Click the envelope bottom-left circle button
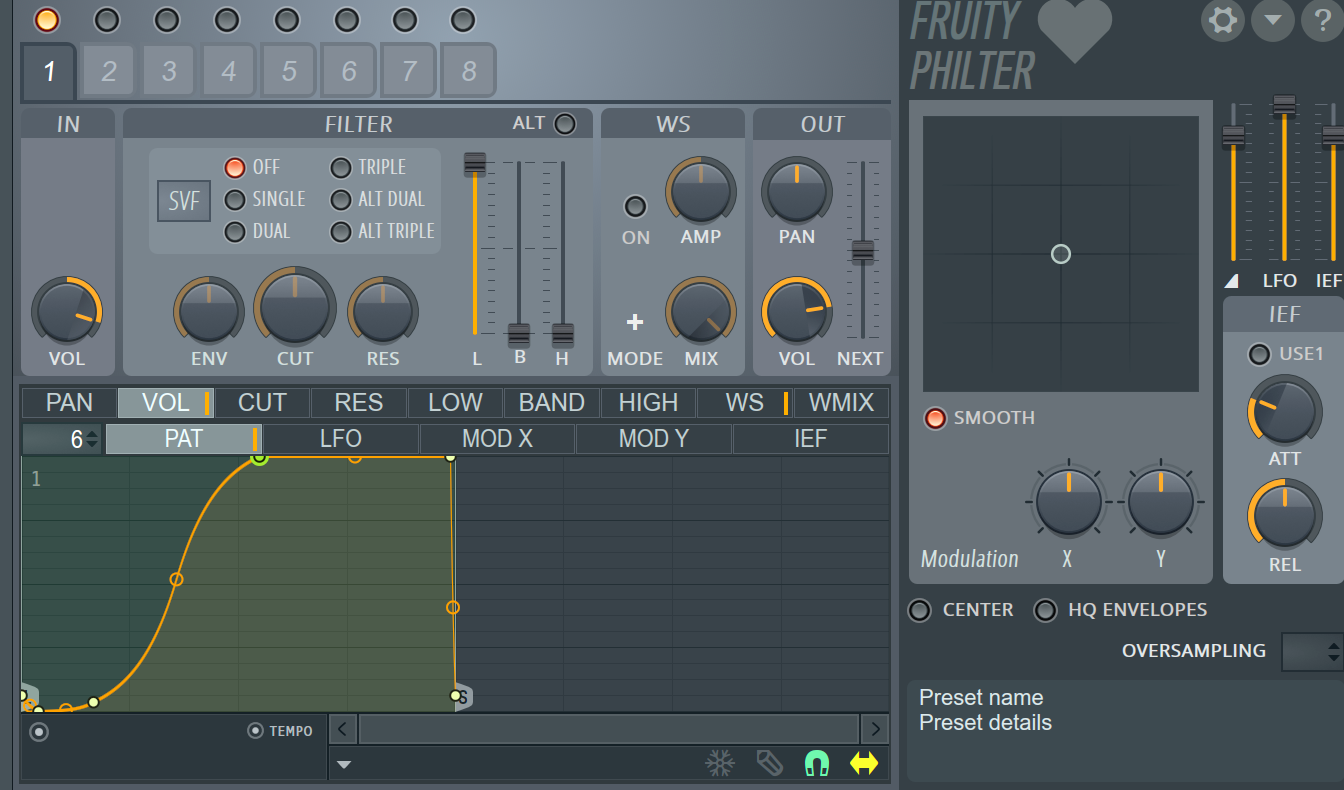 (39, 733)
